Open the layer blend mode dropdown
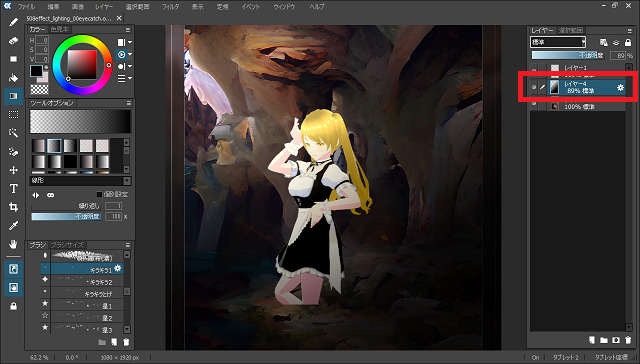The height and width of the screenshot is (364, 640). [558, 42]
